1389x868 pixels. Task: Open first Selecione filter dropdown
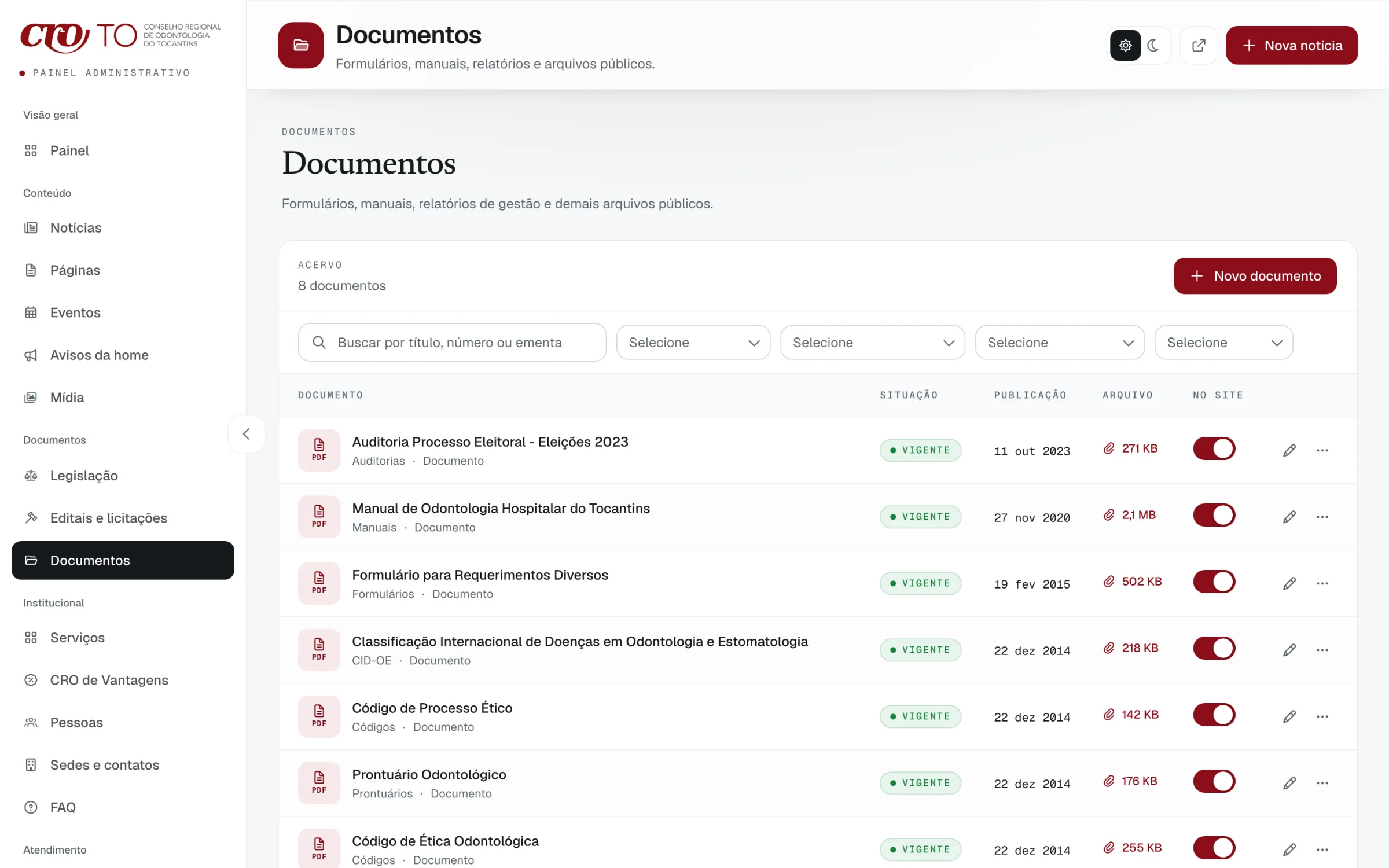click(x=693, y=343)
